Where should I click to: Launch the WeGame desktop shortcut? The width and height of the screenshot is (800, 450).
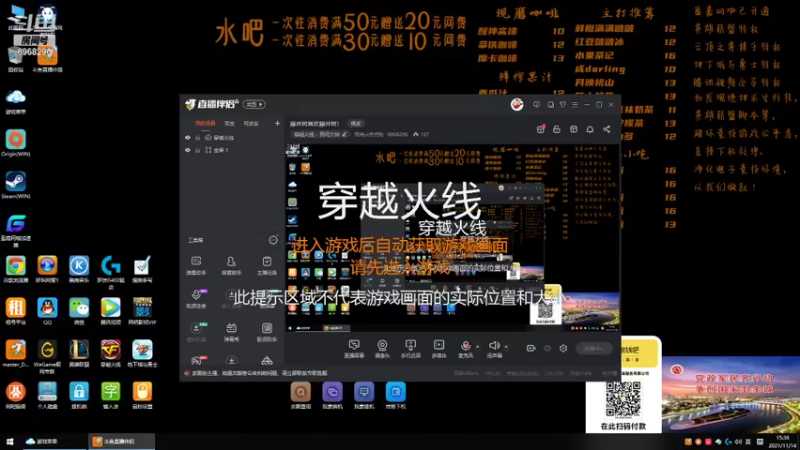point(47,355)
